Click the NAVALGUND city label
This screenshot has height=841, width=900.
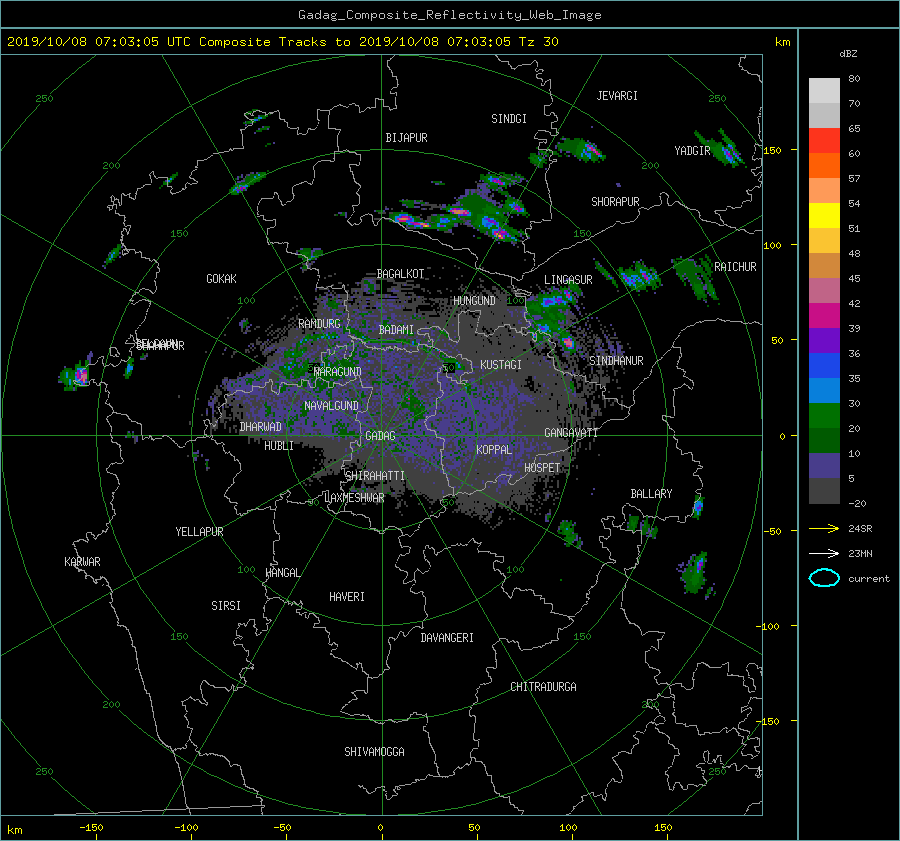point(331,406)
